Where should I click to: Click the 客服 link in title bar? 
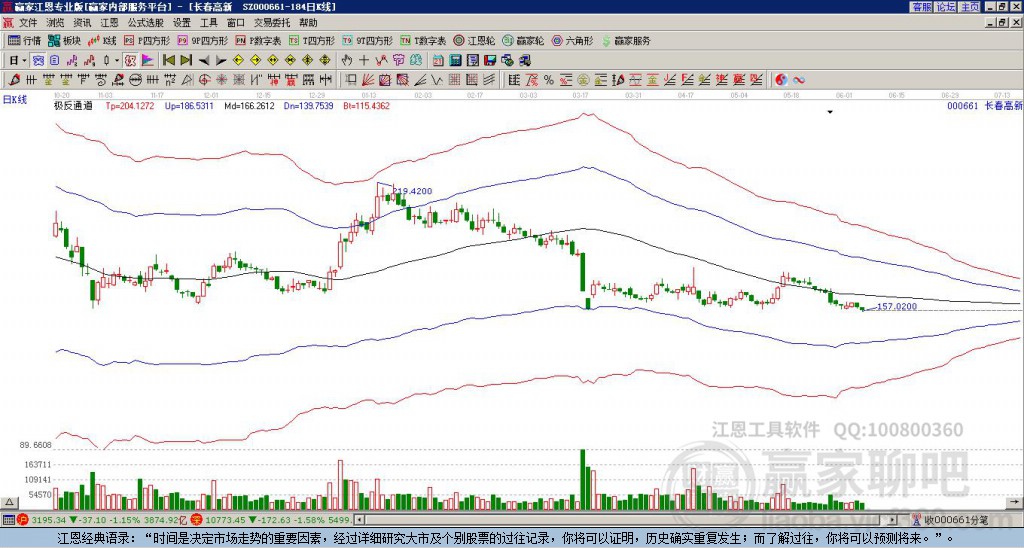point(921,7)
